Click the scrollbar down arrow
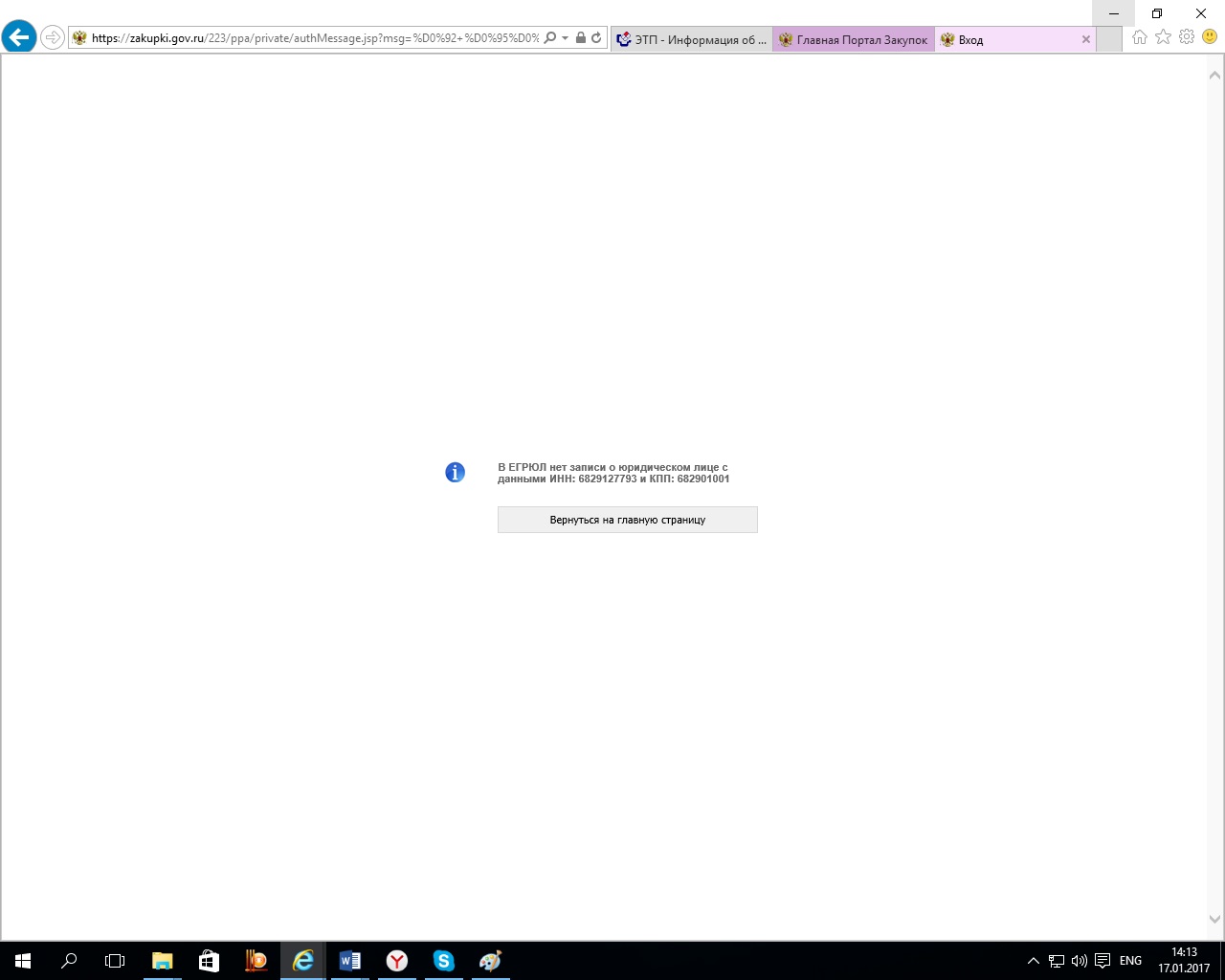This screenshot has width=1225, height=980. point(1214,920)
